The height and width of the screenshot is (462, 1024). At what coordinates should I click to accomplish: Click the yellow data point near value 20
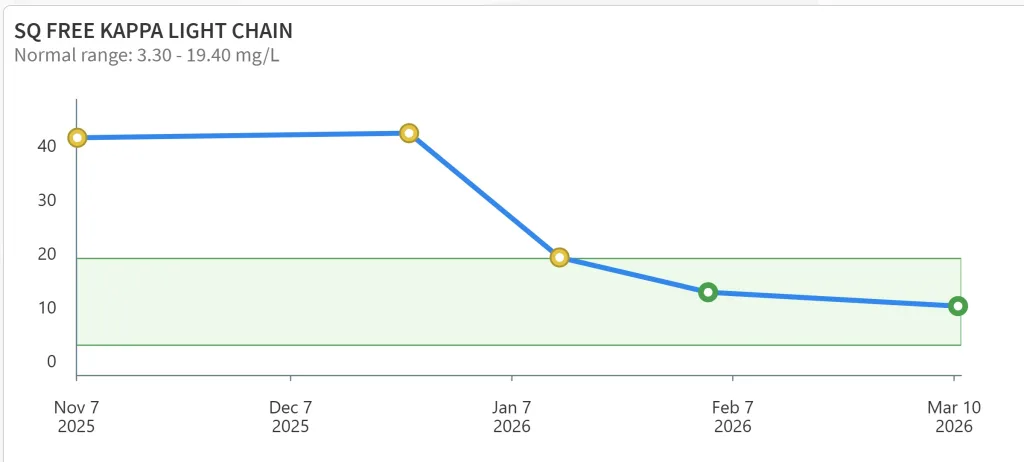tap(560, 257)
